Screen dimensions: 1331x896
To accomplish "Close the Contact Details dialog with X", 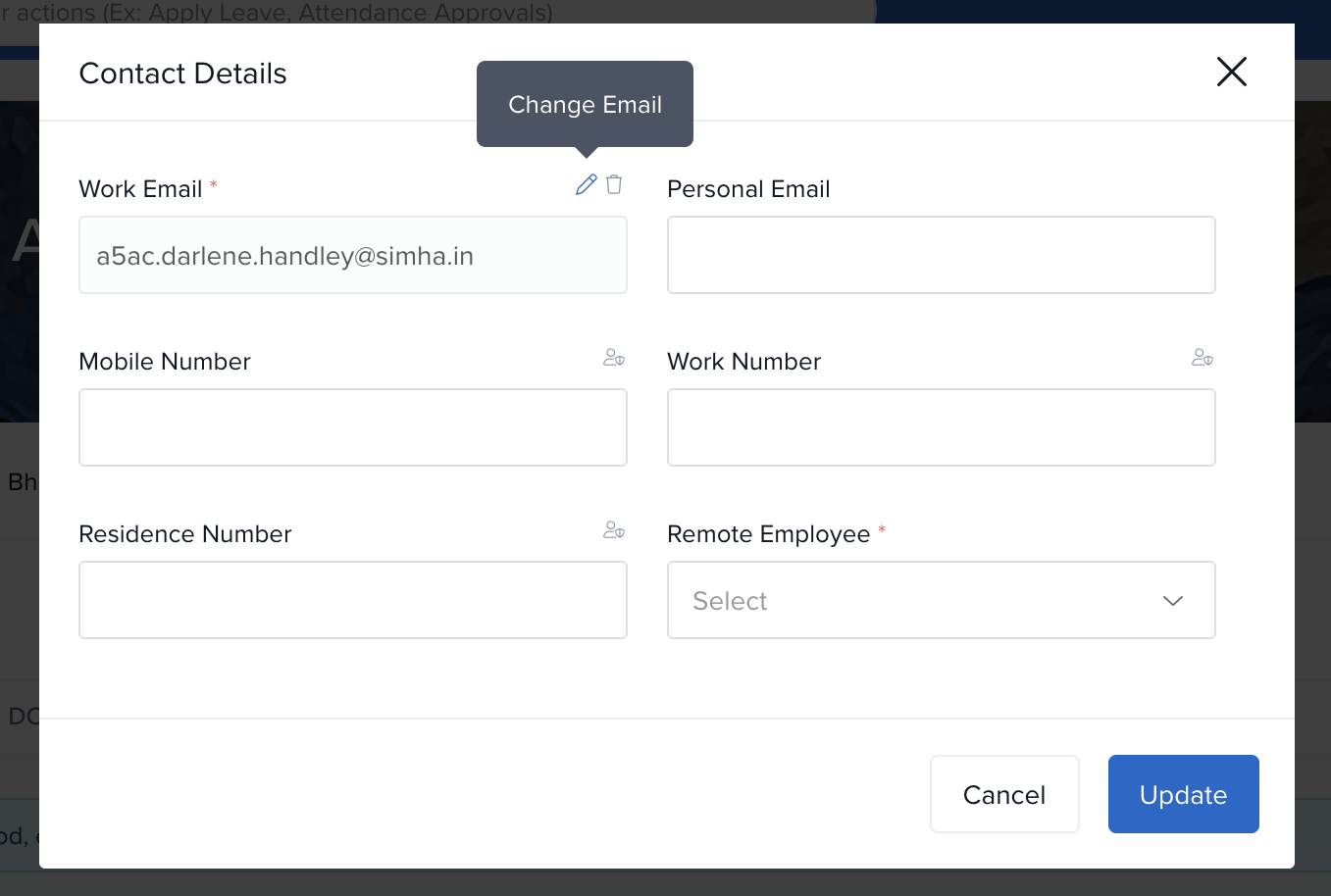I will click(1231, 72).
